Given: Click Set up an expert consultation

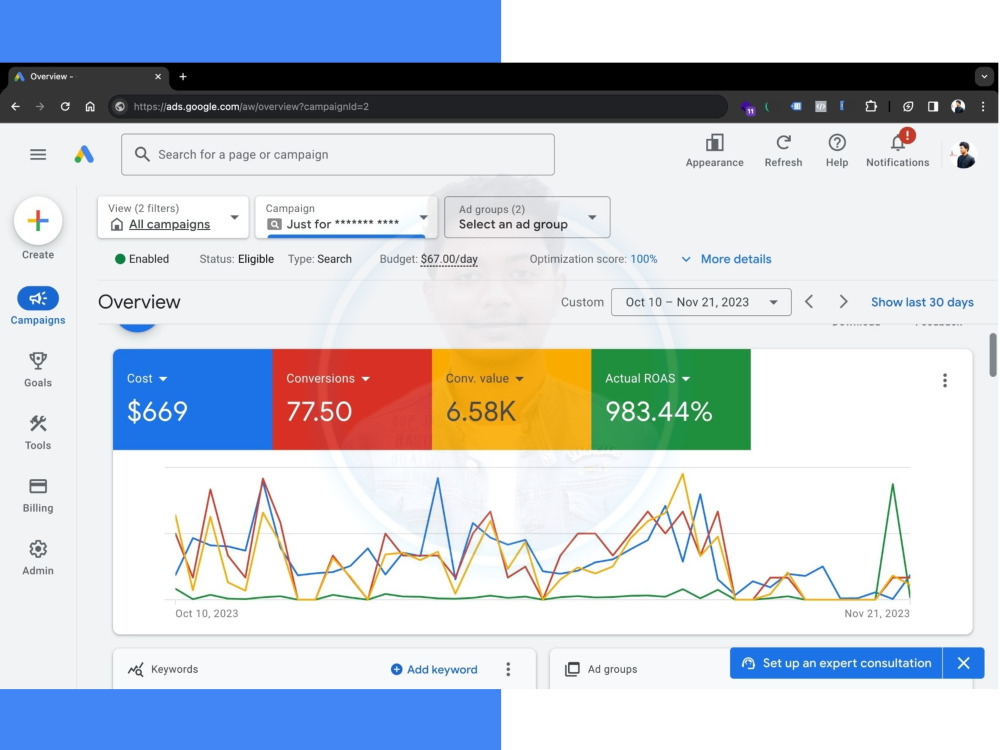Looking at the screenshot, I should pyautogui.click(x=836, y=663).
